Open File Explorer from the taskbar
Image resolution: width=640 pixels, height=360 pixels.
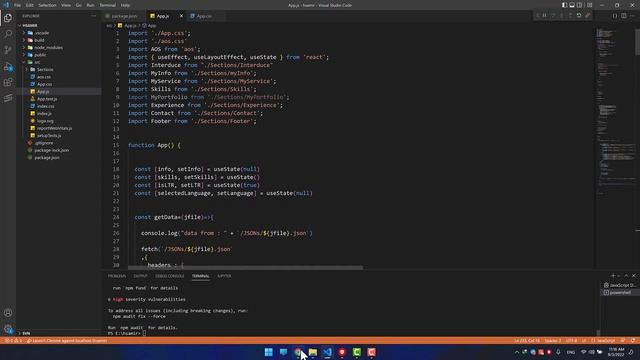pyautogui.click(x=313, y=352)
